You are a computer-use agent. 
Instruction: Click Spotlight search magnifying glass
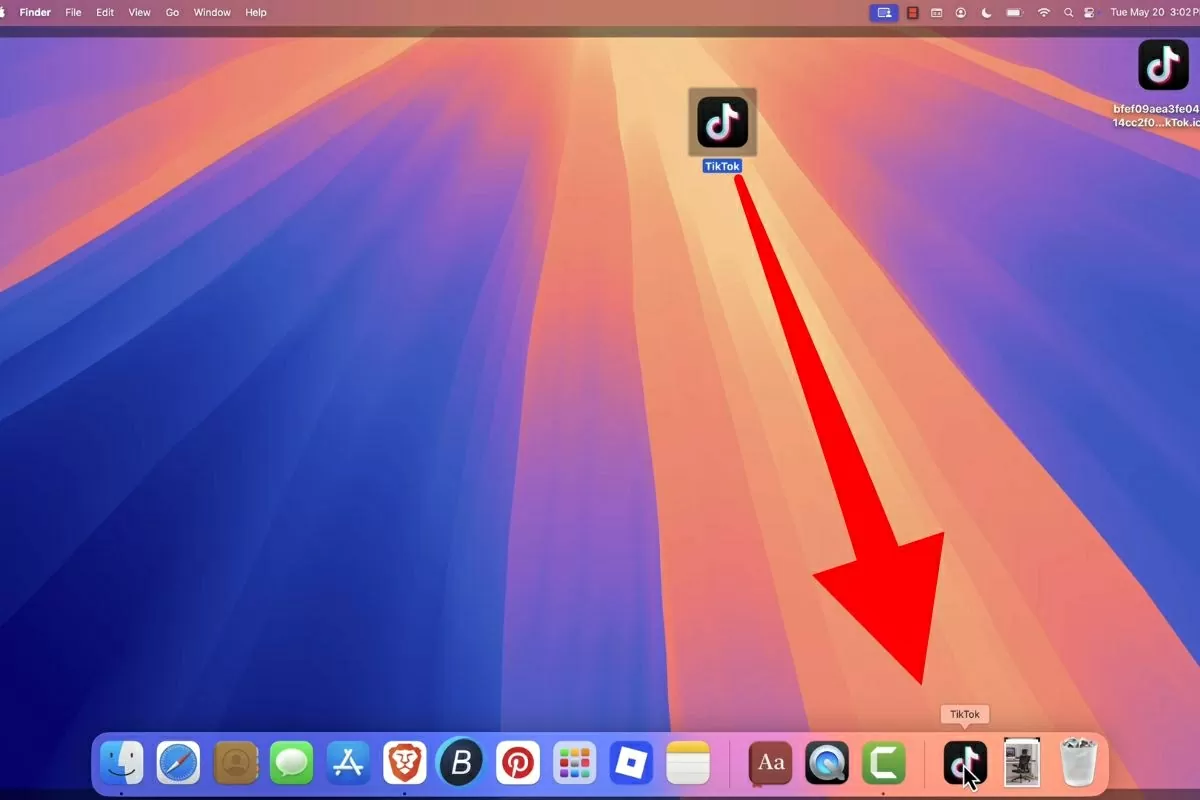1068,13
